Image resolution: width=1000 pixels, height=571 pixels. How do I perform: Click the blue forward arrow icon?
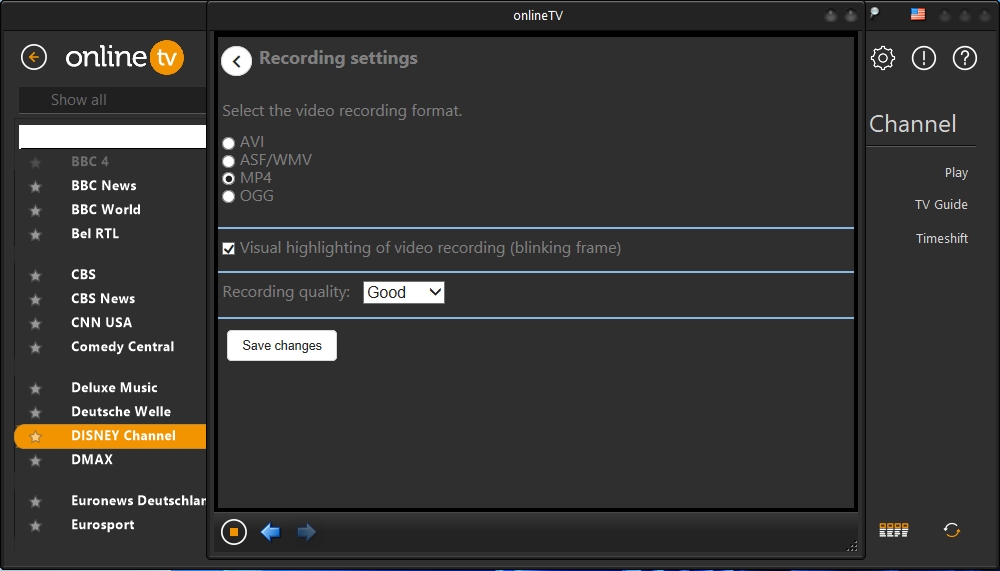coord(306,532)
